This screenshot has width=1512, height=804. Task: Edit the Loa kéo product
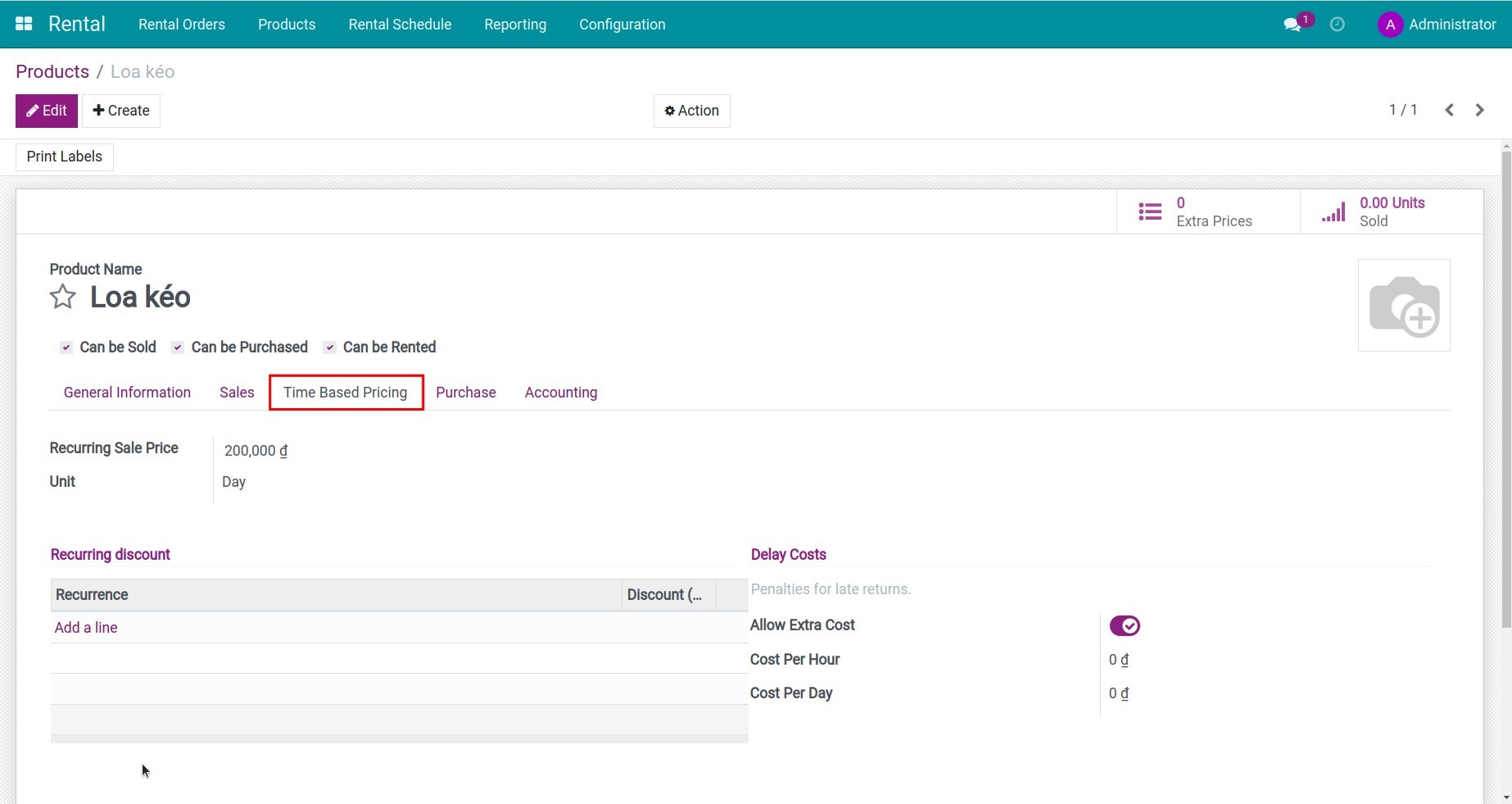coord(46,111)
